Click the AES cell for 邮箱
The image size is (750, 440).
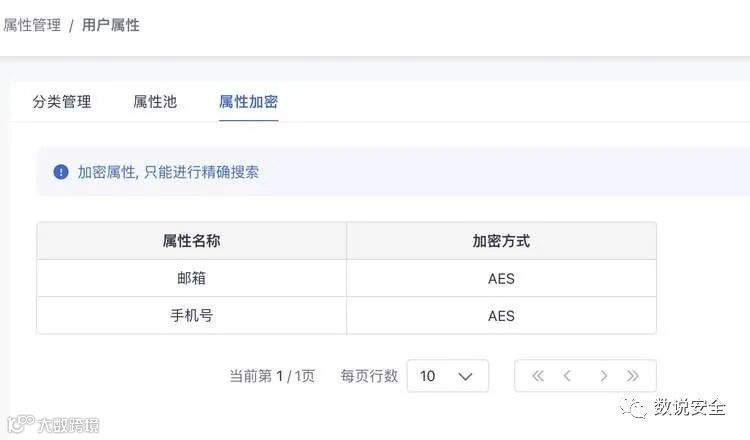coord(501,279)
